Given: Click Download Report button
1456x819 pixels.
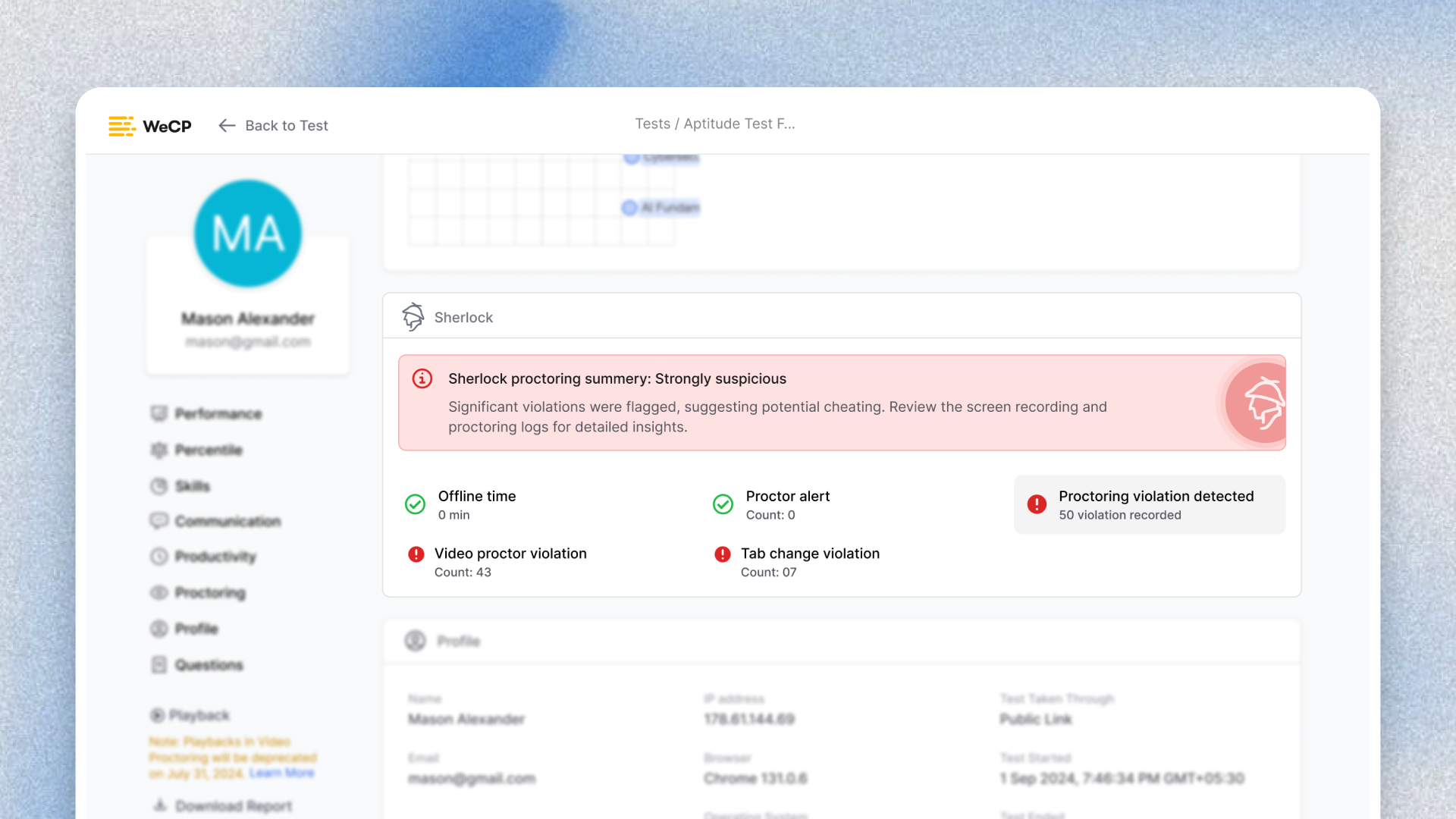Looking at the screenshot, I should coord(233,806).
